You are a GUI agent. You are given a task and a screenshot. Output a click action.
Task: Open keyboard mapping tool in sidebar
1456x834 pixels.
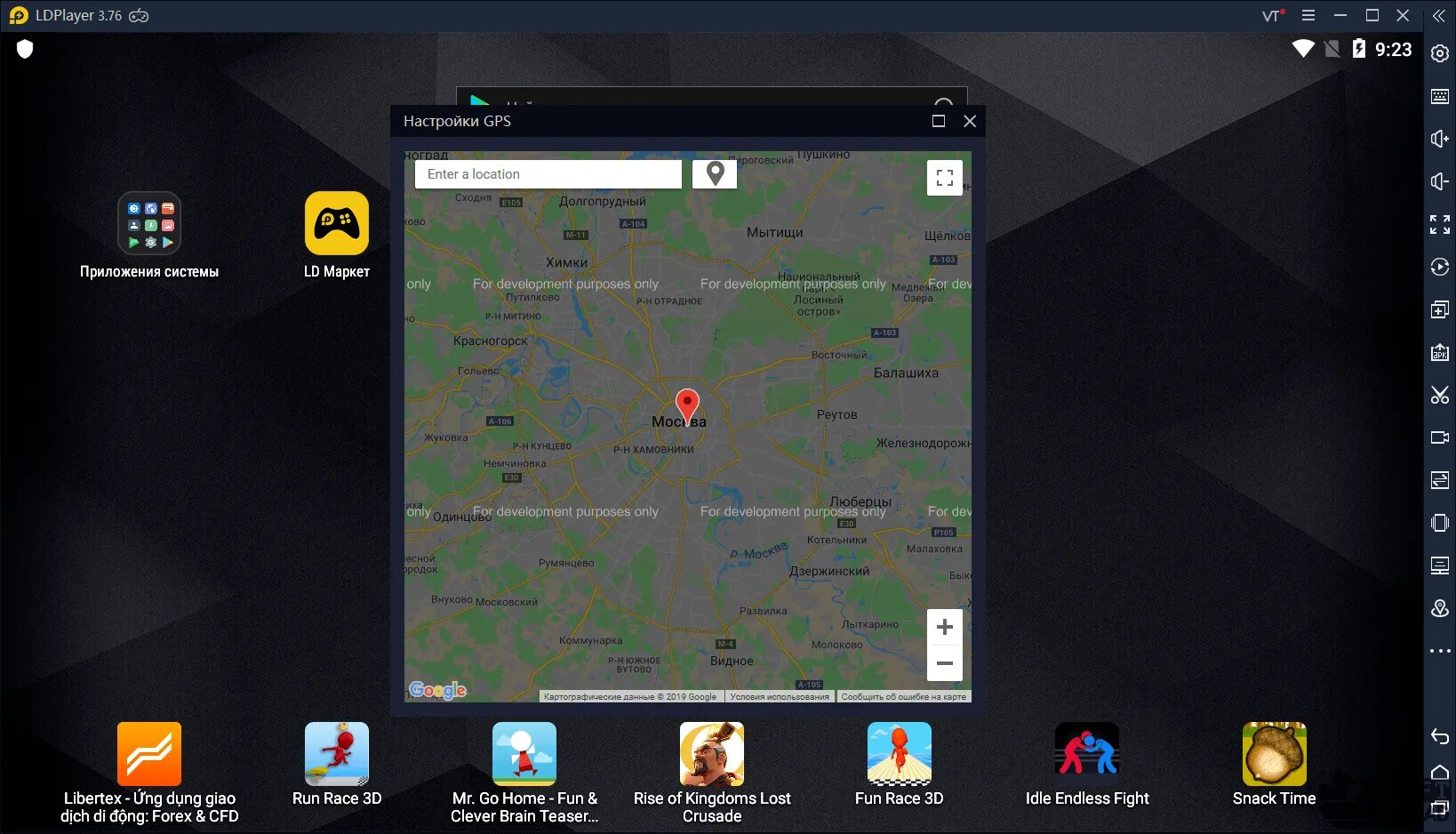[x=1440, y=96]
